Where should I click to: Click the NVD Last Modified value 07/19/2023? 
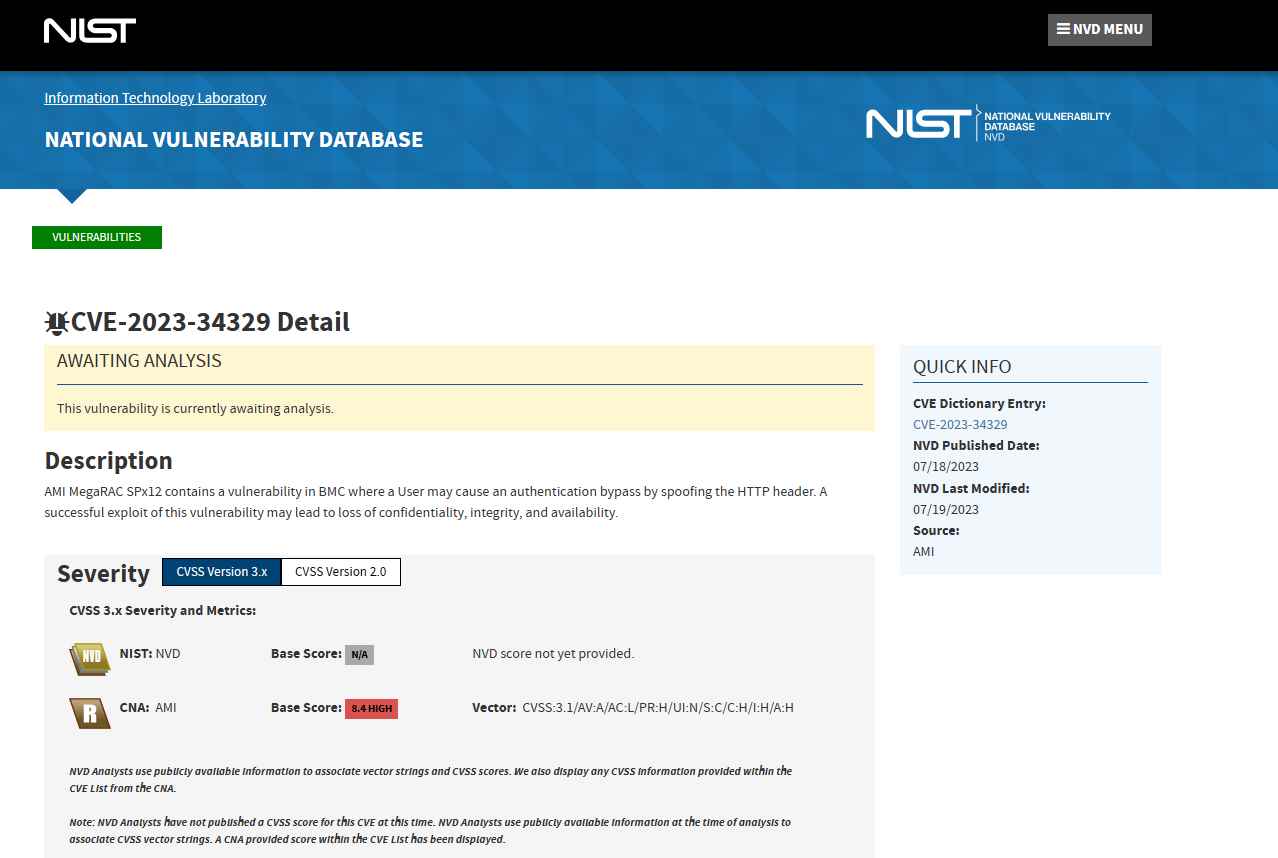946,510
